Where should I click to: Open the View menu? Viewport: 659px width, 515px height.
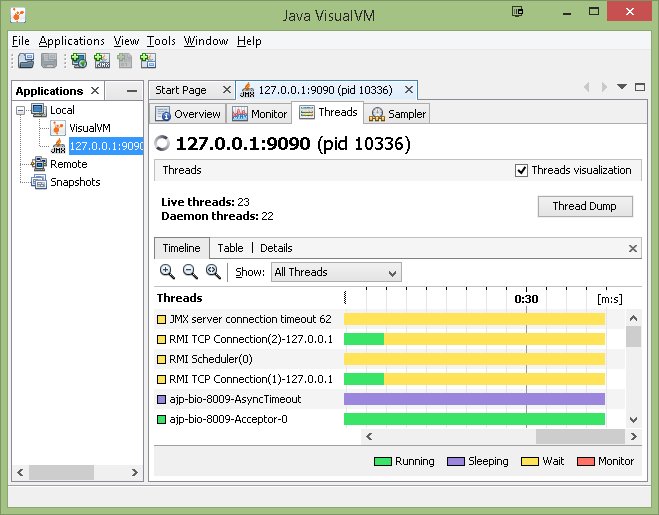point(126,41)
